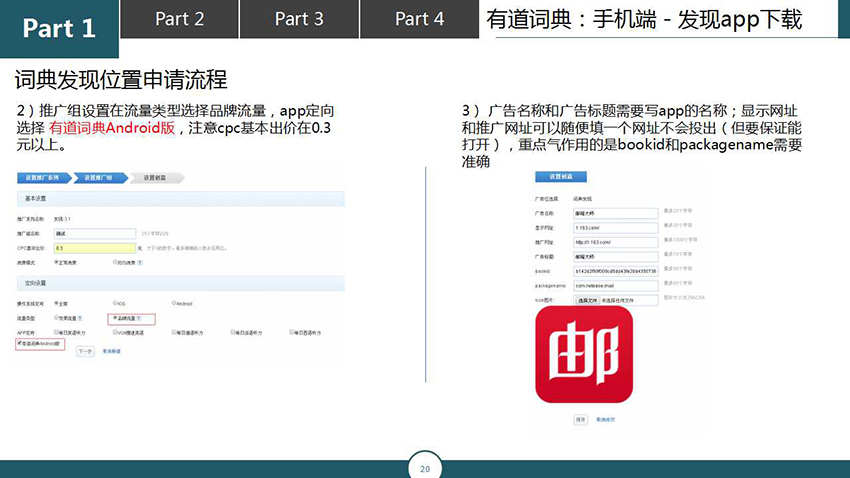
Task: Select the first radio button below the CPC field
Action: coord(56,262)
